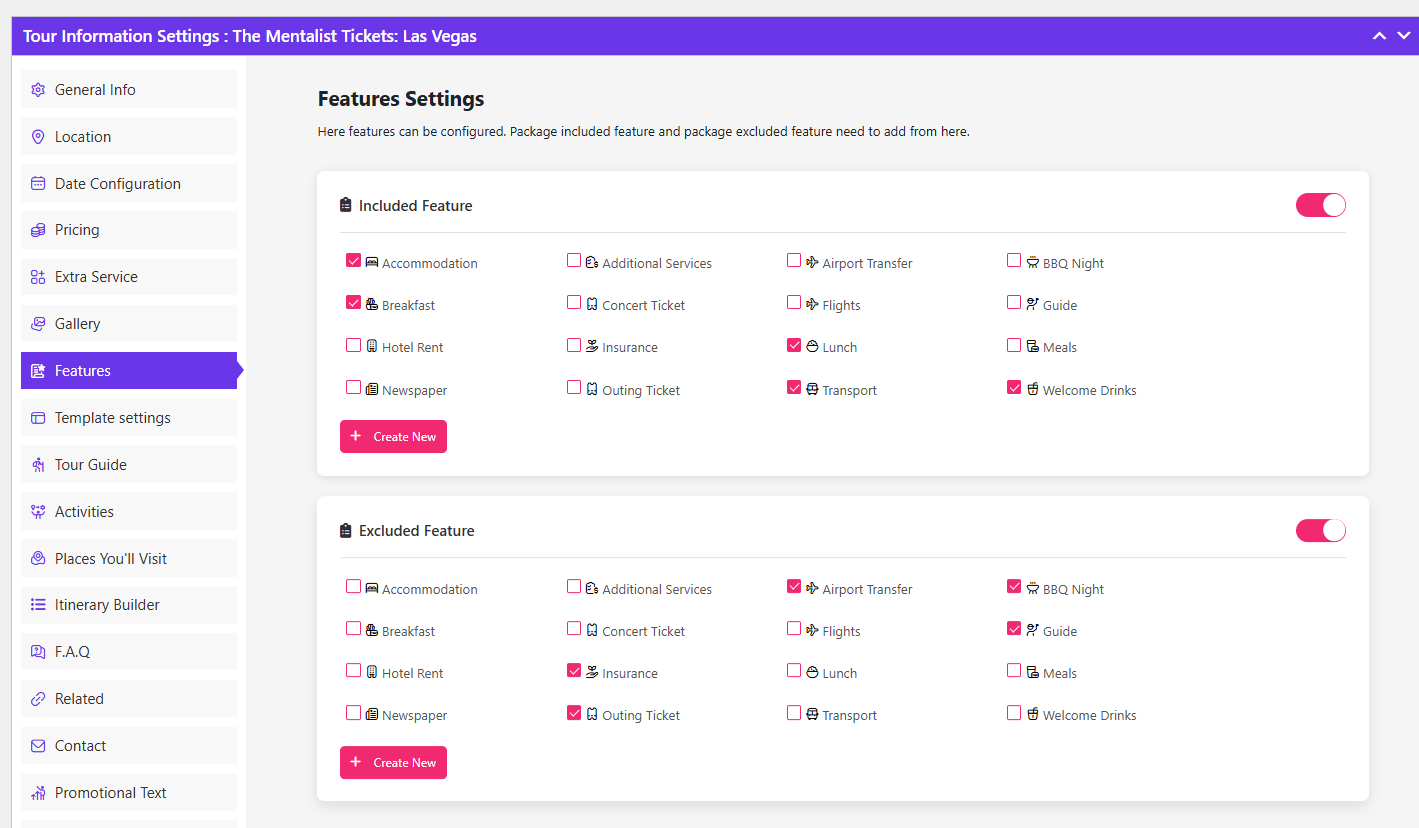
Task: Uncheck BBQ Night in Excluded Feature
Action: pyautogui.click(x=1014, y=587)
